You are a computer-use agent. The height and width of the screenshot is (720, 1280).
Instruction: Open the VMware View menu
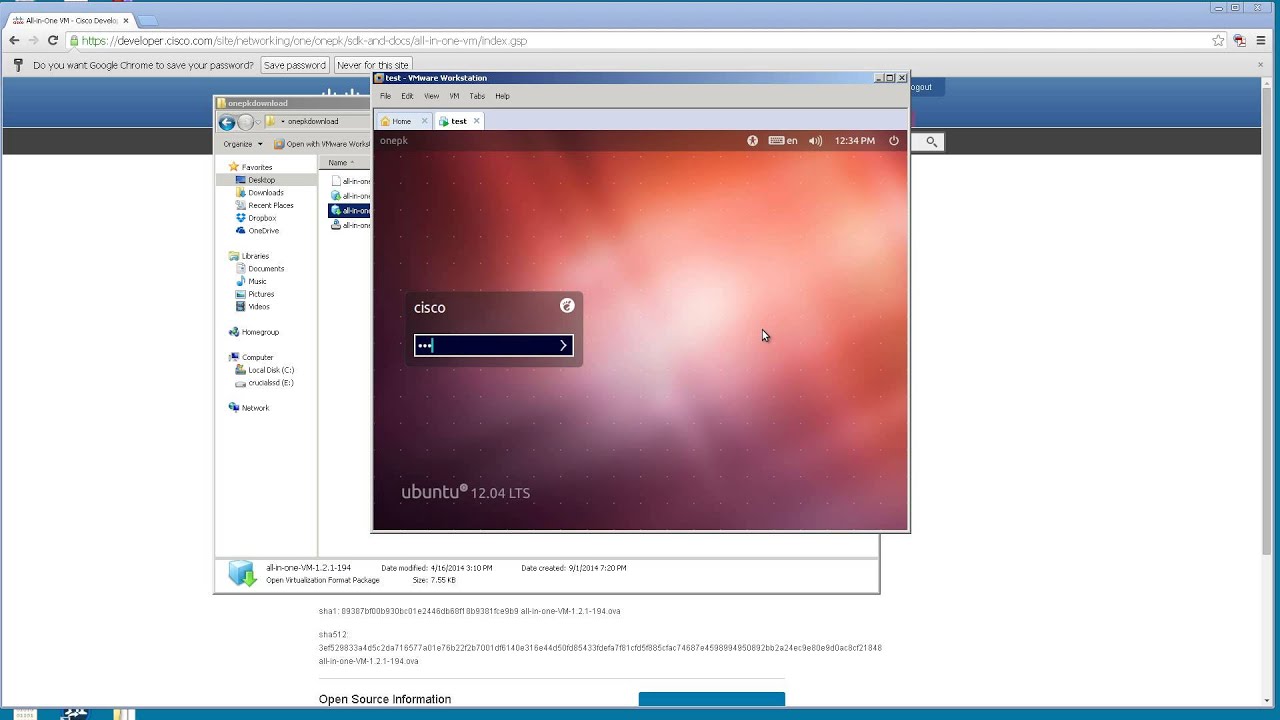pyautogui.click(x=431, y=96)
